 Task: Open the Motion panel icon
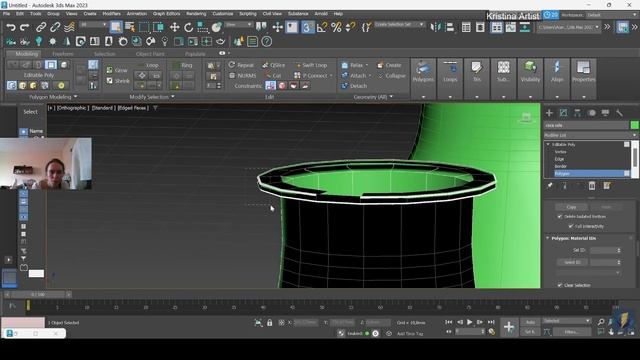pyautogui.click(x=591, y=113)
